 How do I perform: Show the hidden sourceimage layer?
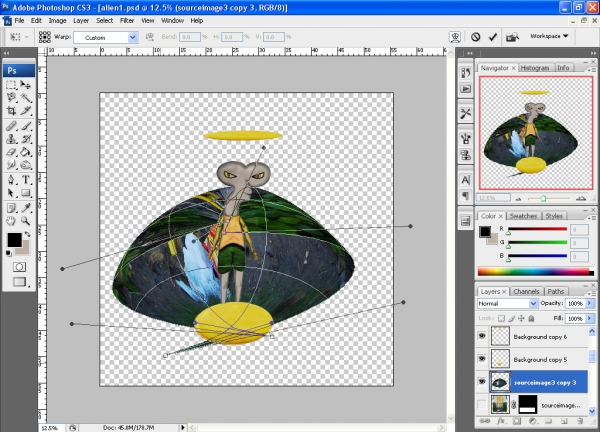coord(482,404)
